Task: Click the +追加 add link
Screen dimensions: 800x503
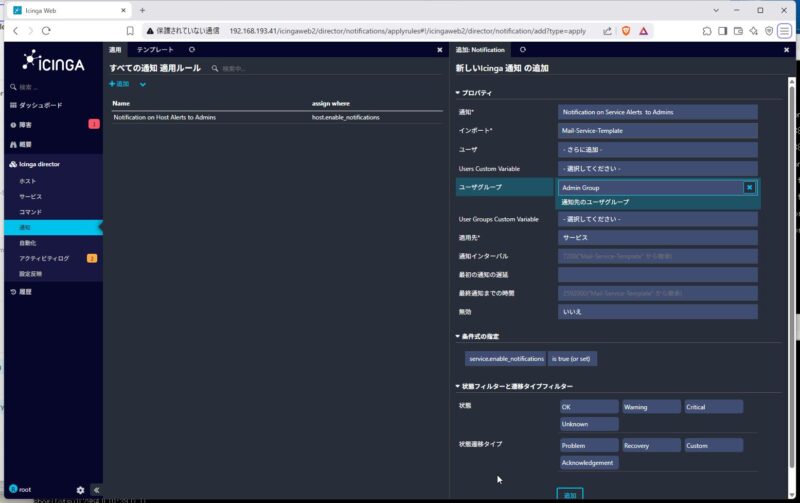Action: [x=119, y=84]
